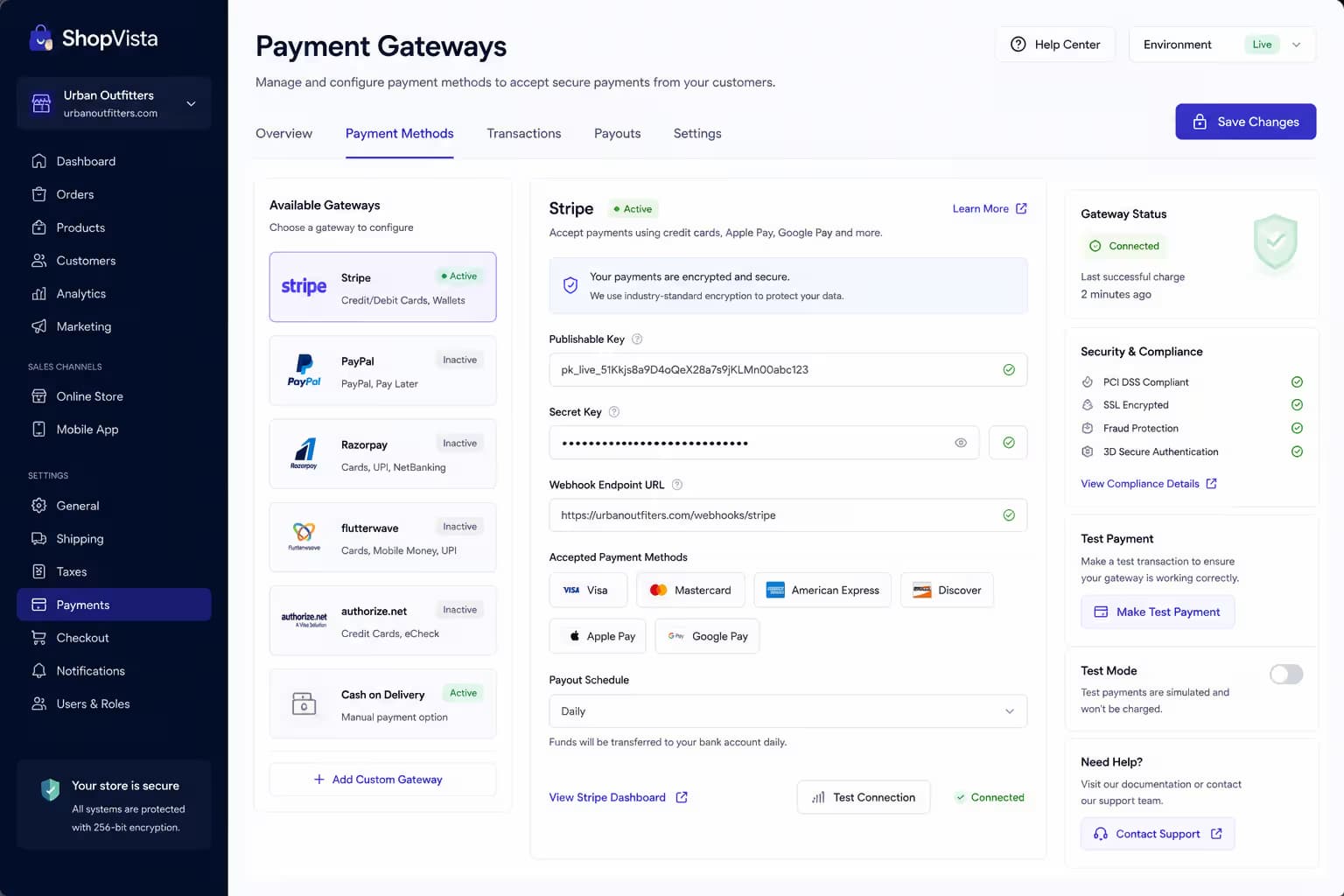Switch to the Payouts tab
Viewport: 1344px width, 896px height.
(x=617, y=134)
